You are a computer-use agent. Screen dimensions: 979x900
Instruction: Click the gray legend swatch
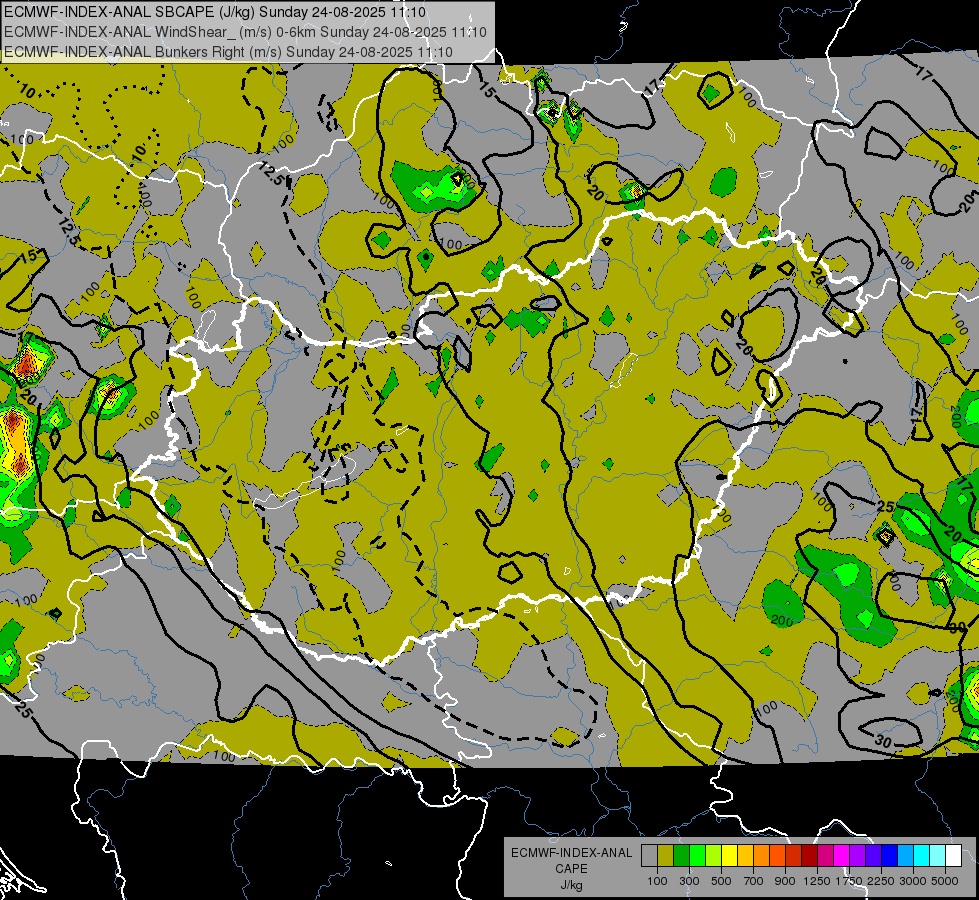click(x=649, y=856)
